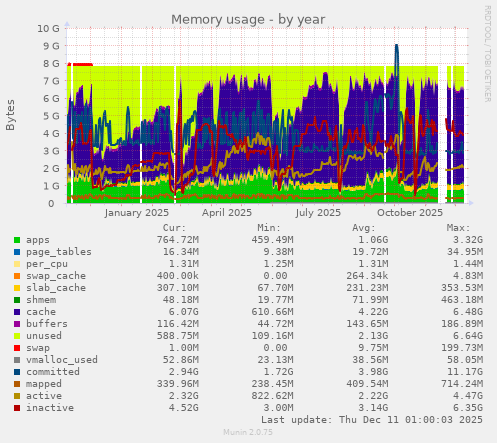Click the 'Last update' timestamp line

[372, 420]
